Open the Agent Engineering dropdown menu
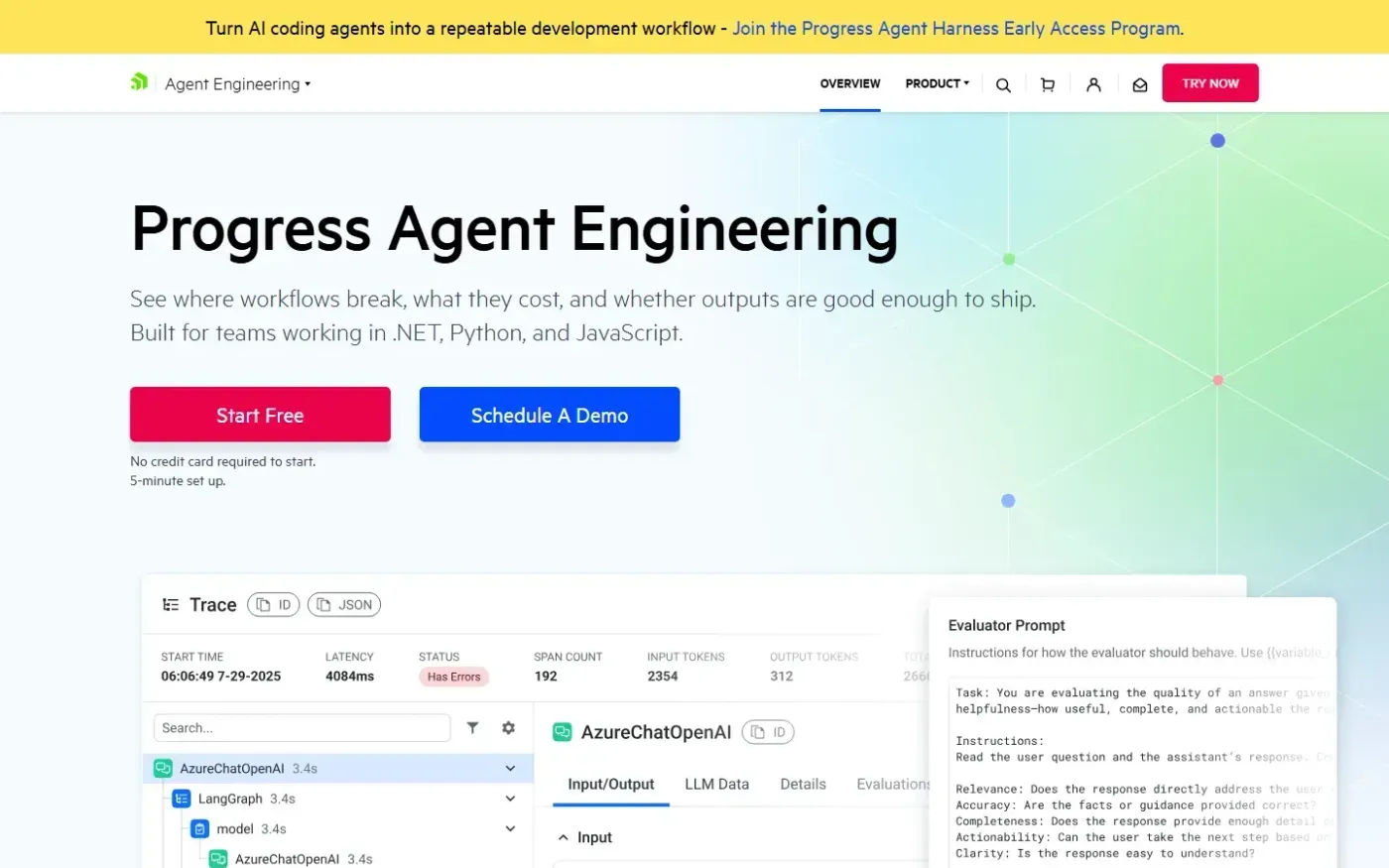The width and height of the screenshot is (1389, 868). coord(238,84)
